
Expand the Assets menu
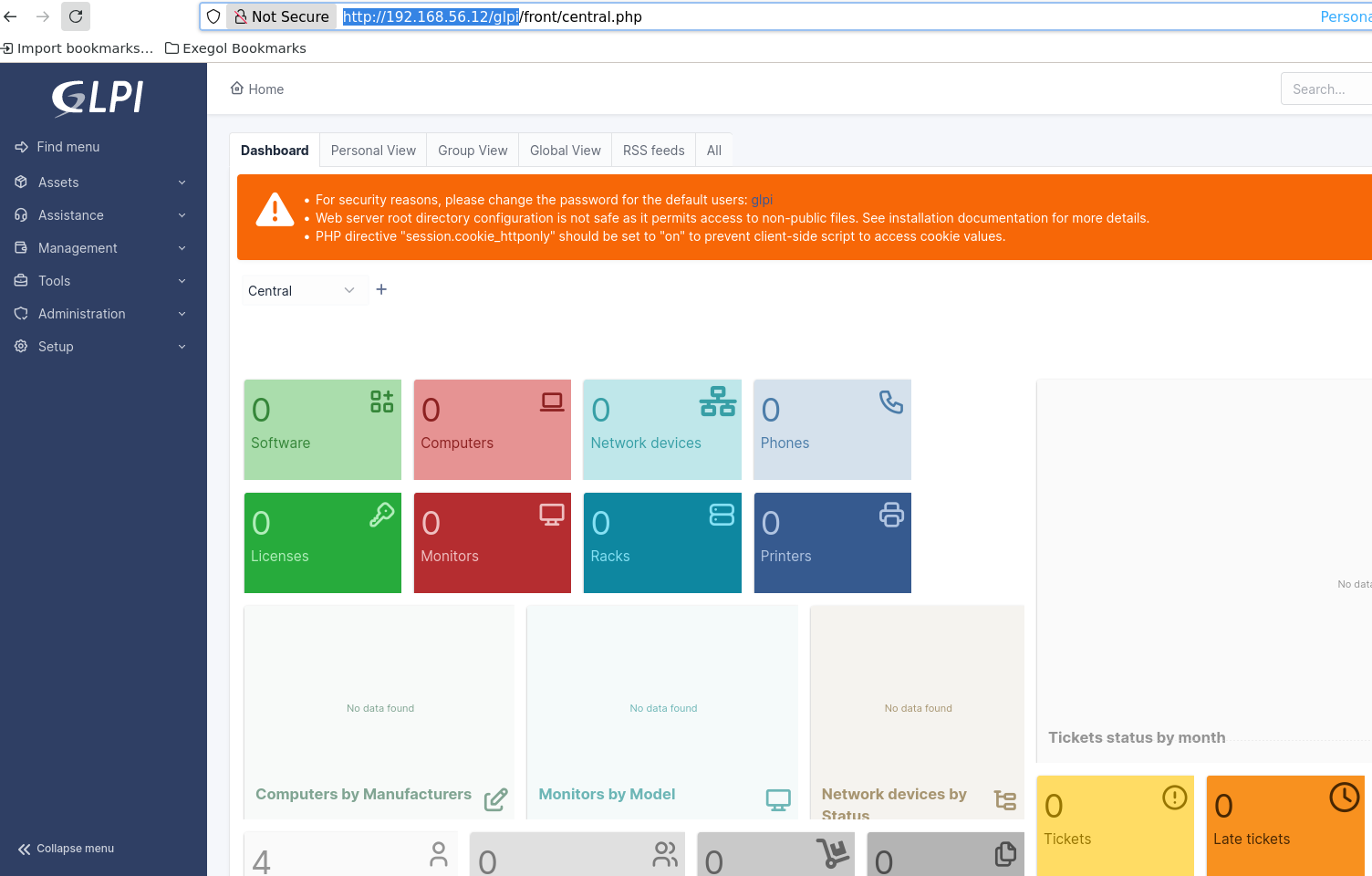pyautogui.click(x=100, y=182)
